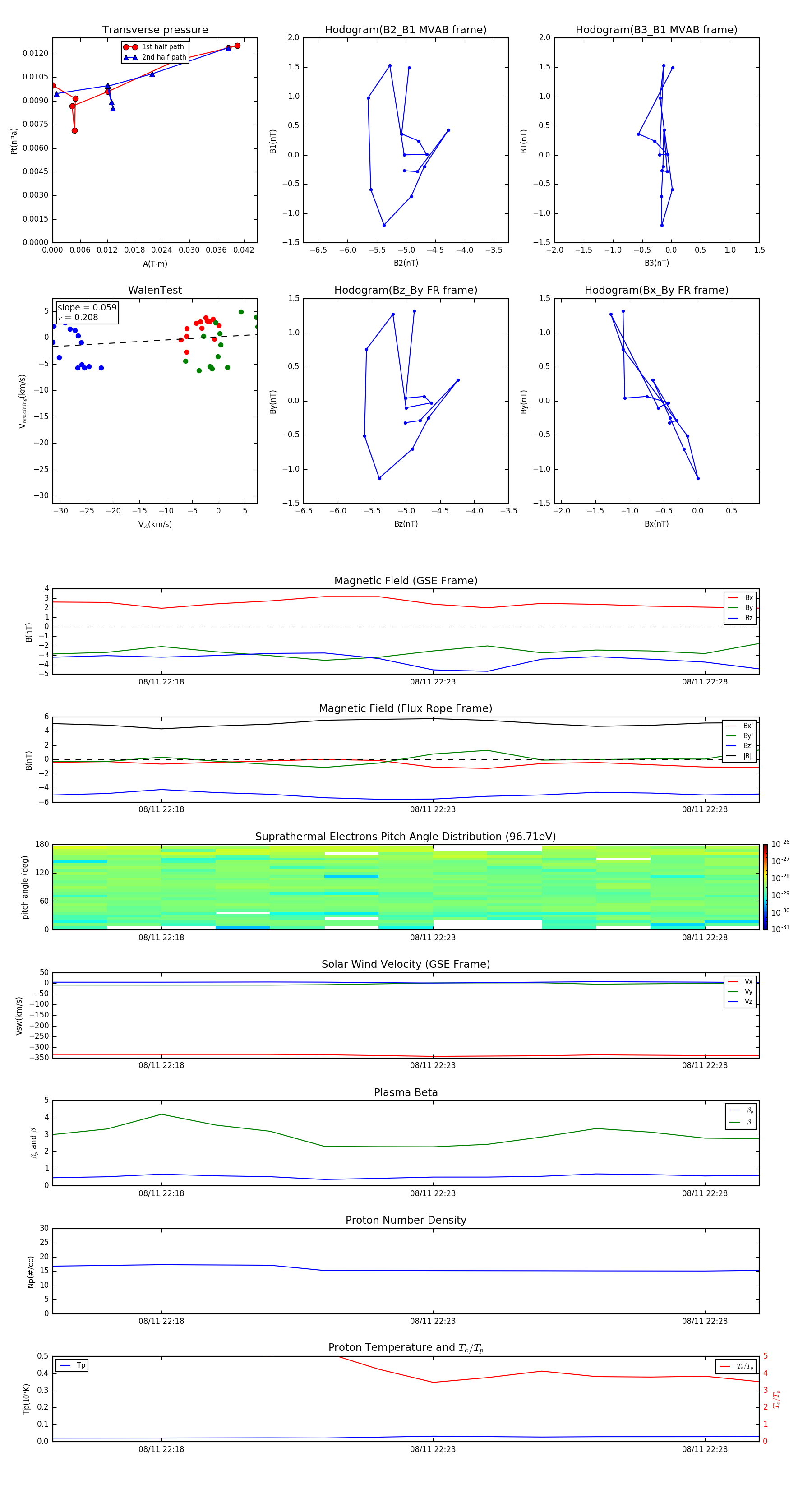812x1489 pixels.
Task: Click the 'Te/Tp' legend entry
Action: tap(736, 1366)
